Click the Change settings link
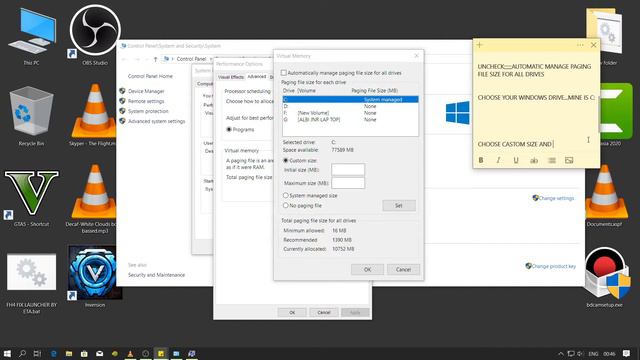The width and height of the screenshot is (640, 360). (557, 198)
